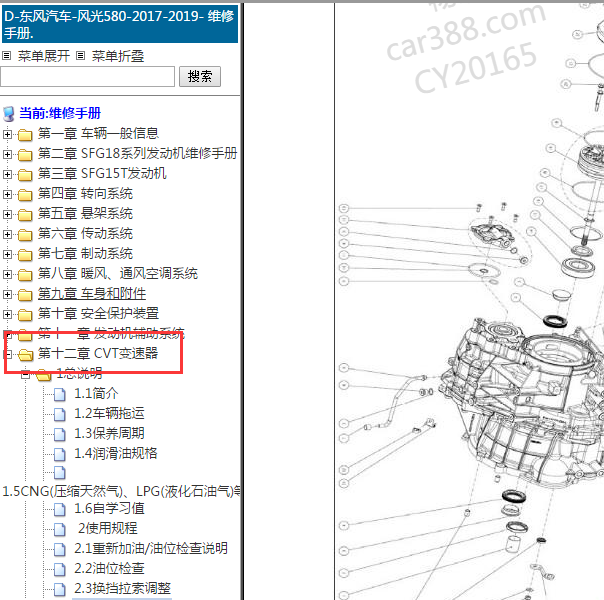Click the folder icon for 第四章 转向系统

[25, 195]
